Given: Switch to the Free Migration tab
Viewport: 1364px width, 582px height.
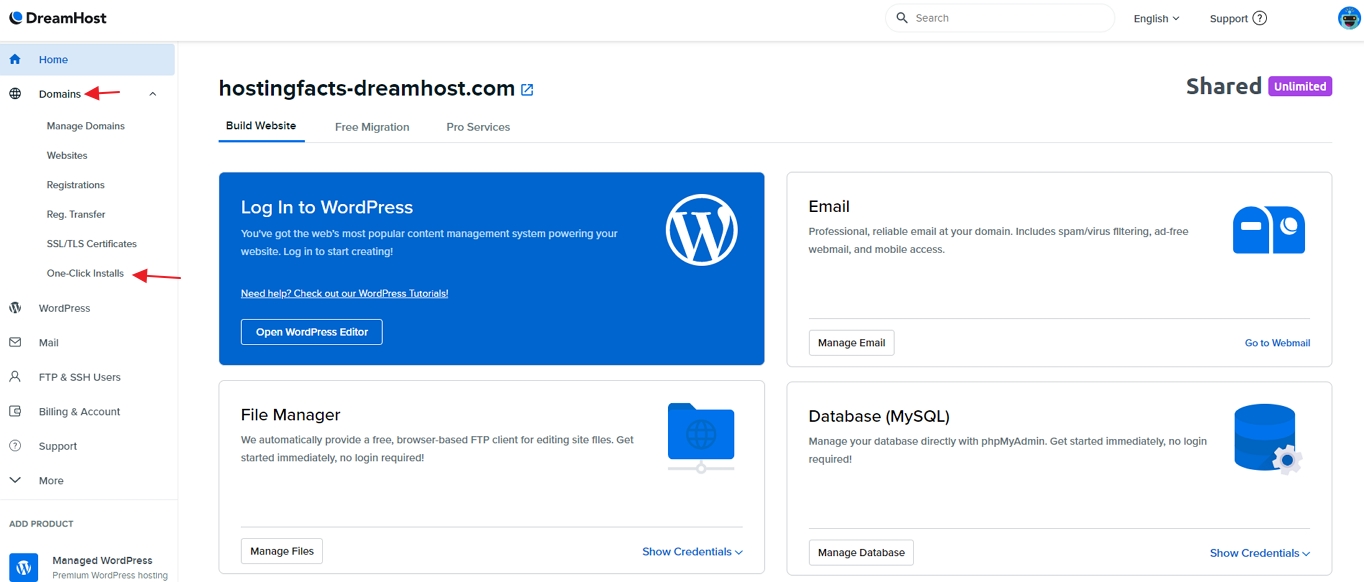Looking at the screenshot, I should tap(372, 127).
